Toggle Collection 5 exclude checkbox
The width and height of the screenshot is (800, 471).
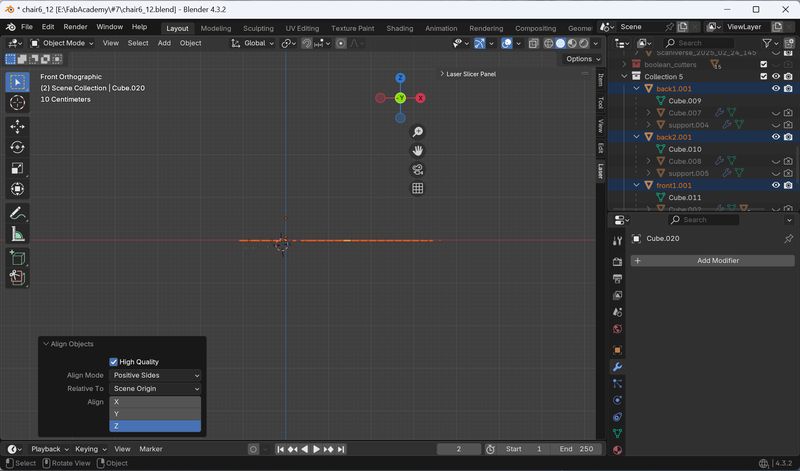coord(763,77)
